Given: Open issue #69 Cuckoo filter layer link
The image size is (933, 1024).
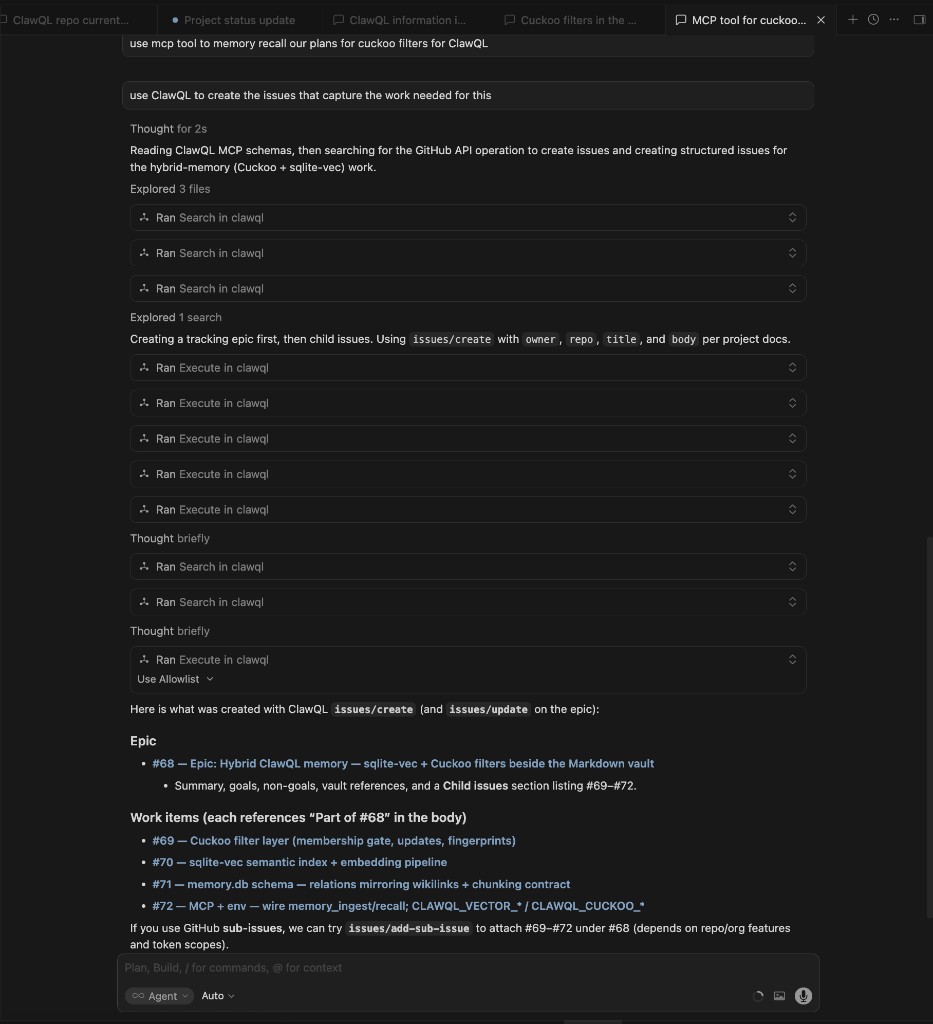Looking at the screenshot, I should (334, 841).
